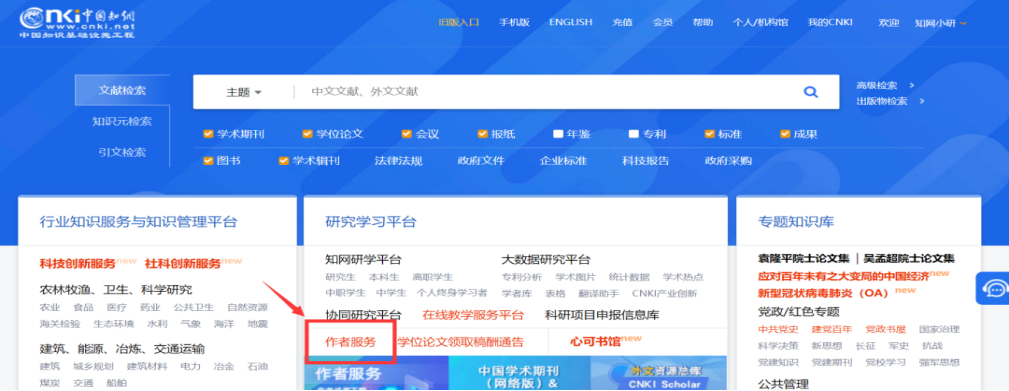
Task: Open the customer service chat icon
Action: tap(994, 287)
